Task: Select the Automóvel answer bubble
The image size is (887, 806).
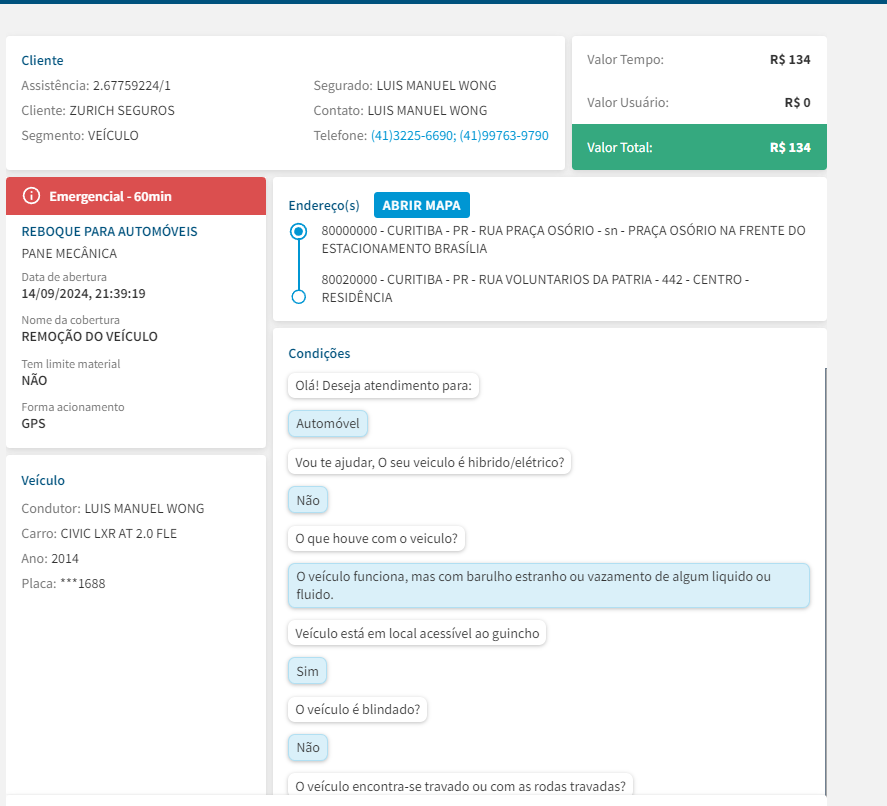Action: (328, 424)
